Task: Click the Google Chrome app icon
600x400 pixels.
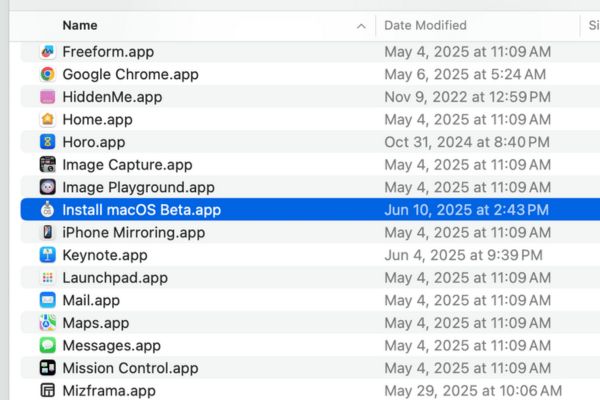Action: [x=47, y=74]
